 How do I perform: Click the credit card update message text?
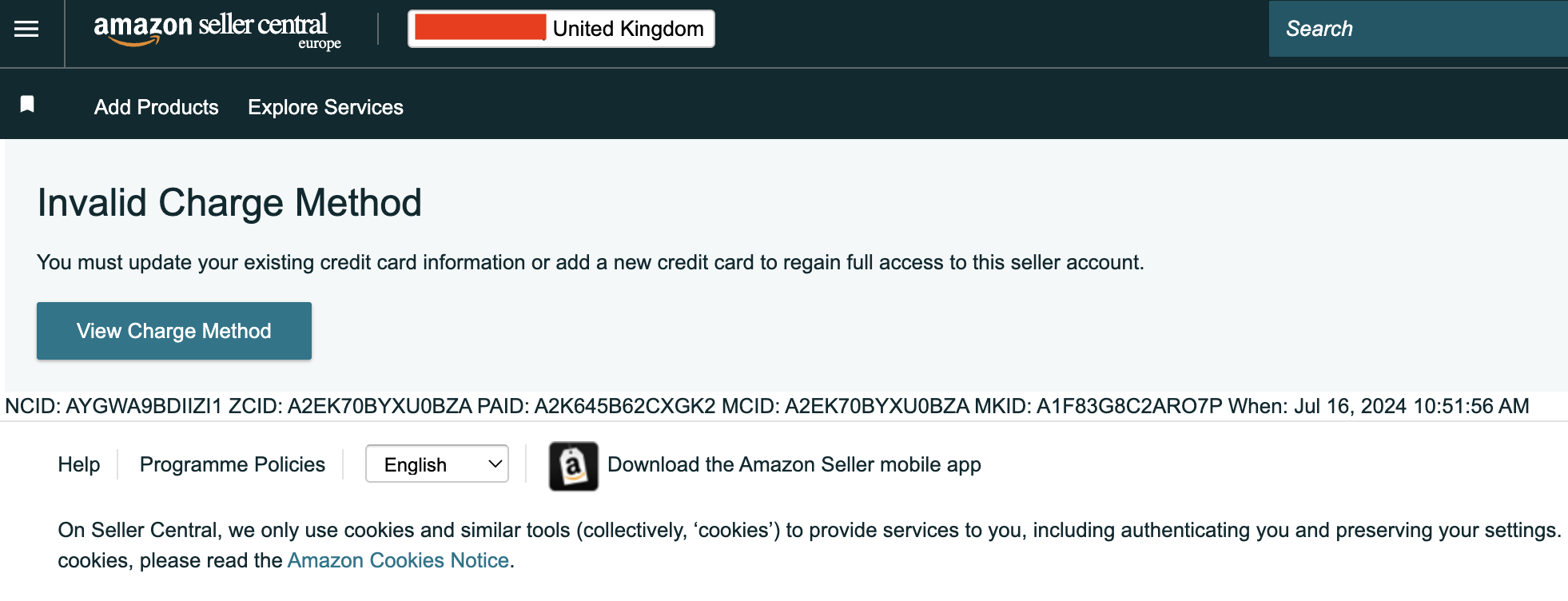pyautogui.click(x=591, y=262)
